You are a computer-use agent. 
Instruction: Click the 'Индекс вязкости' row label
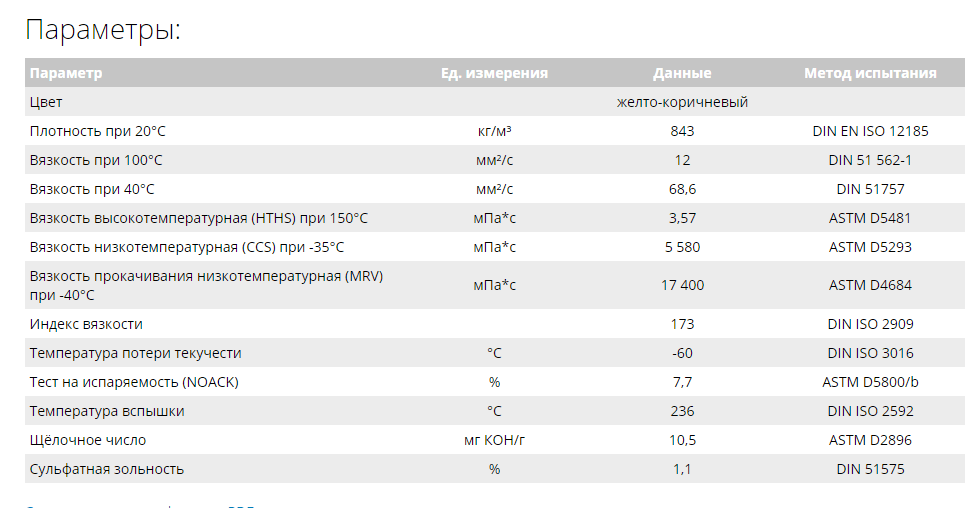point(86,324)
